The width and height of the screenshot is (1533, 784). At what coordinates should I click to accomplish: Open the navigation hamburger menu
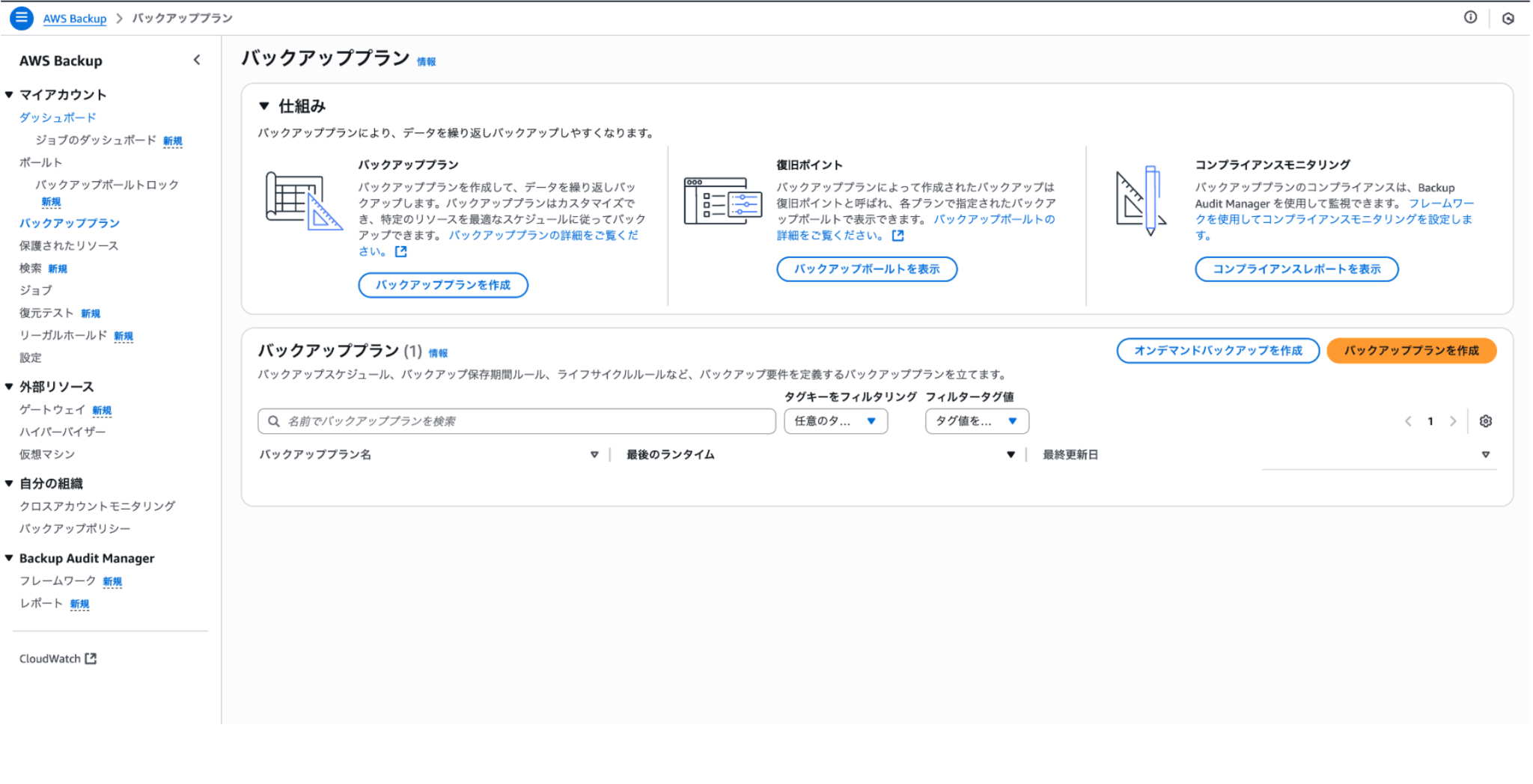click(22, 18)
